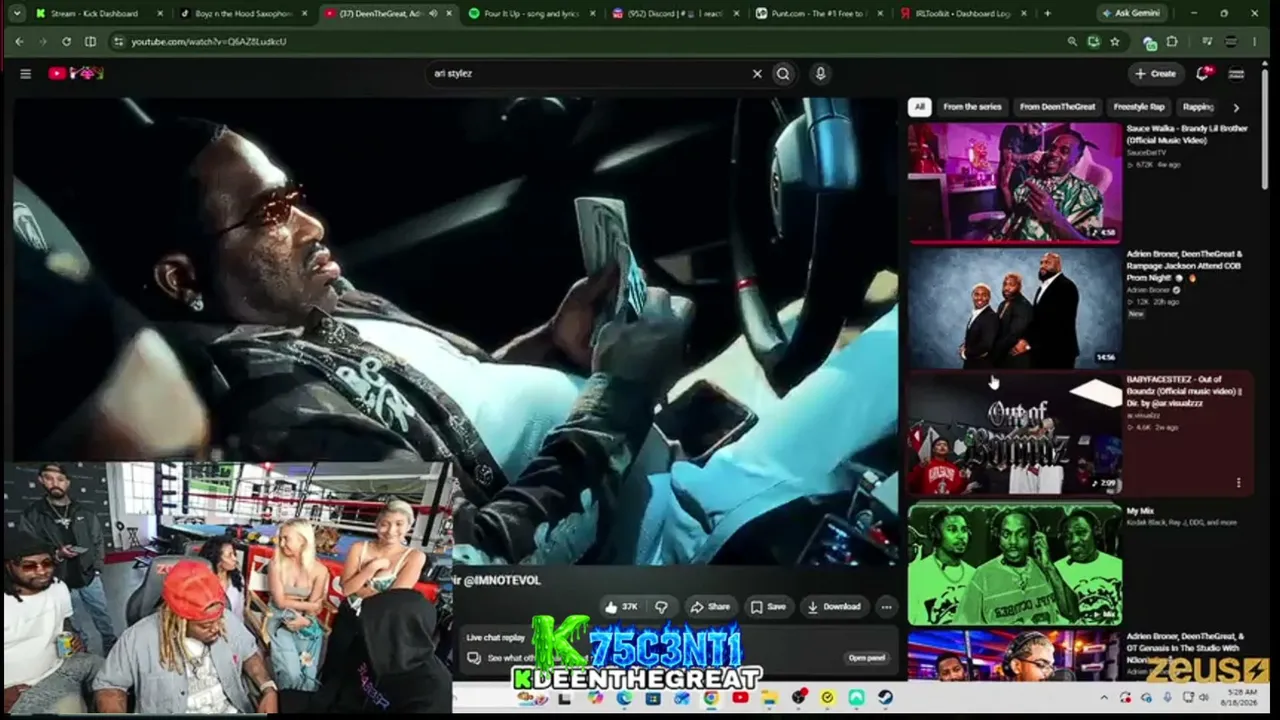The height and width of the screenshot is (720, 1280).
Task: Like the video with 37K likes
Action: coord(621,606)
